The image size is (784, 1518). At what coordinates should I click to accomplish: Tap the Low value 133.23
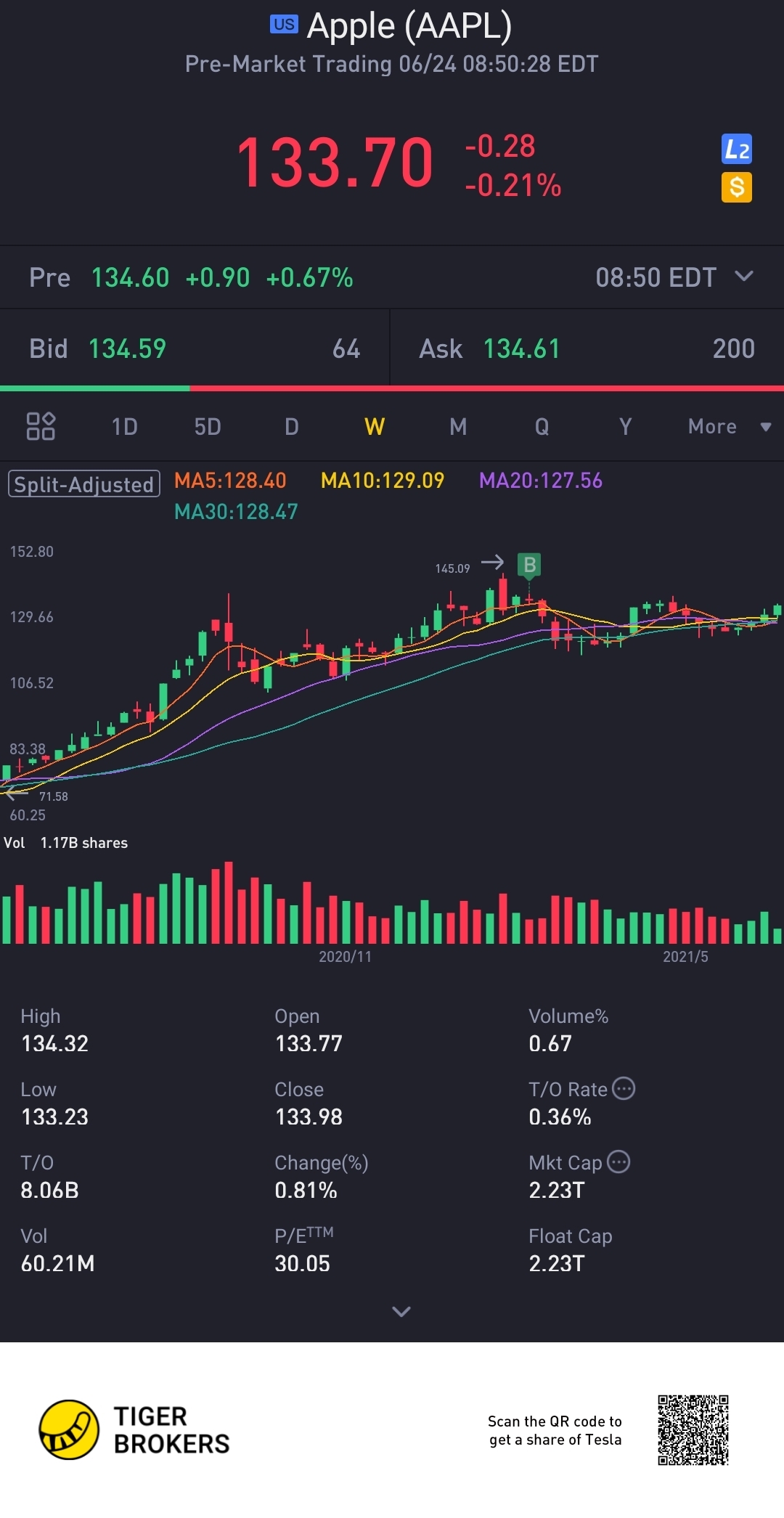[54, 1117]
